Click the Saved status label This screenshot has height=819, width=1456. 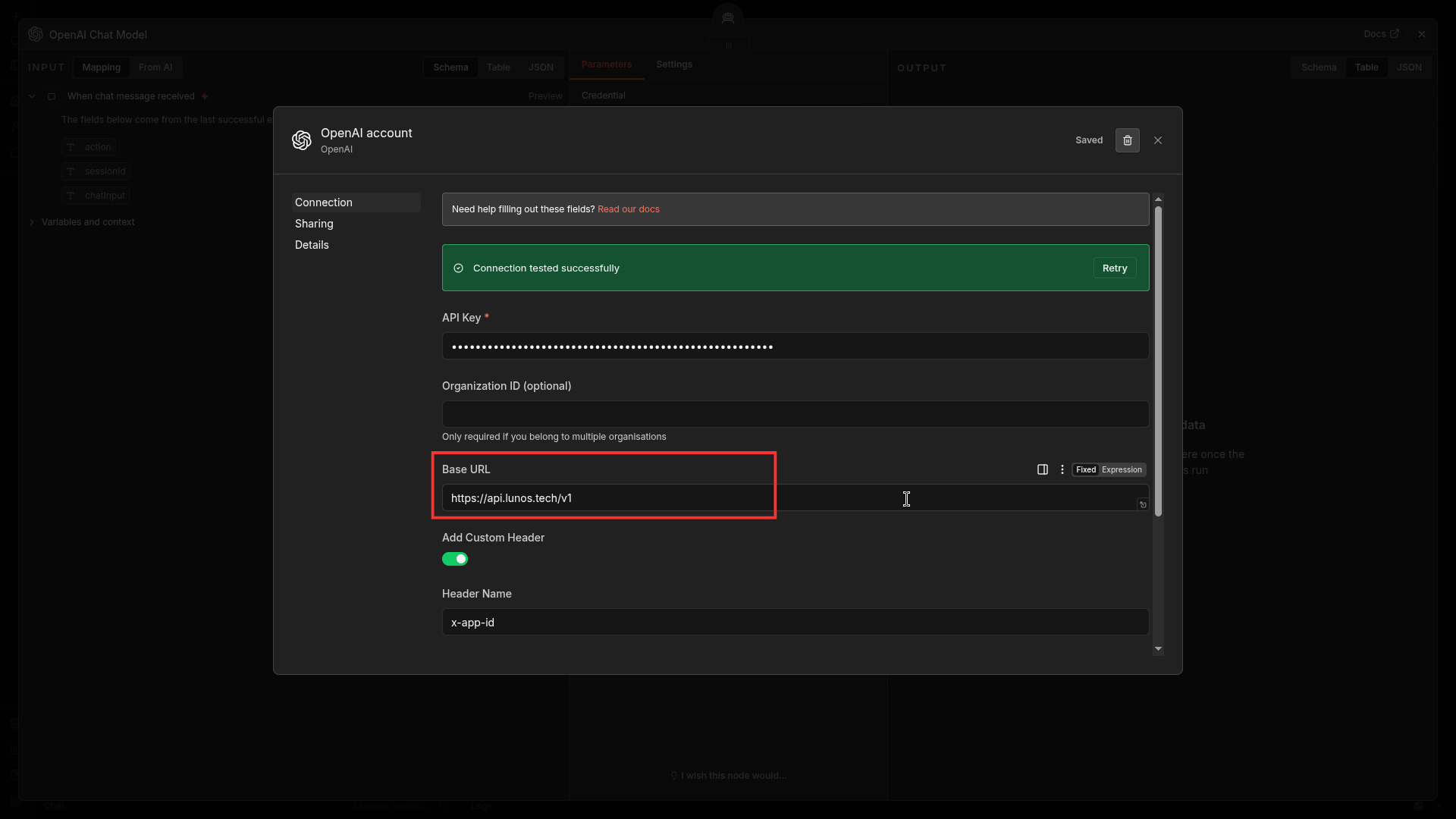[1089, 140]
